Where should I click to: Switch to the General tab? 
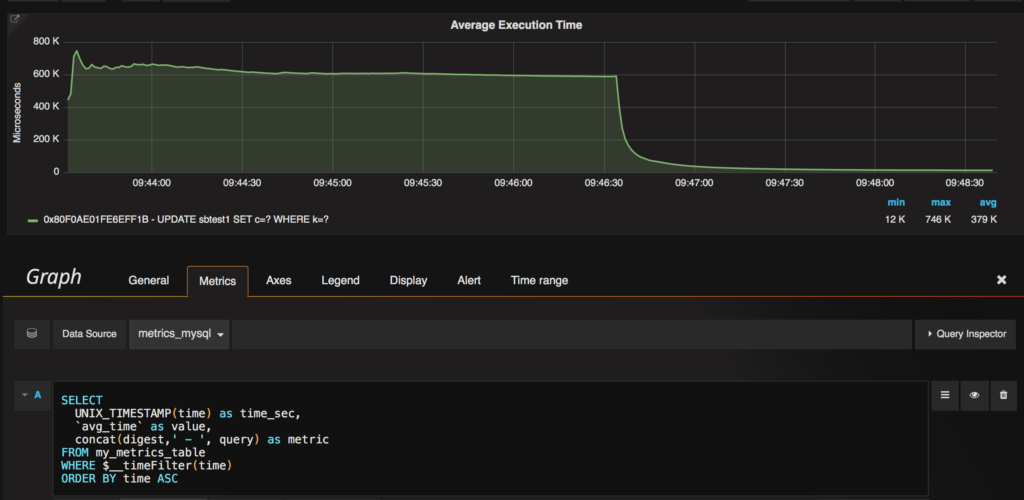point(148,280)
